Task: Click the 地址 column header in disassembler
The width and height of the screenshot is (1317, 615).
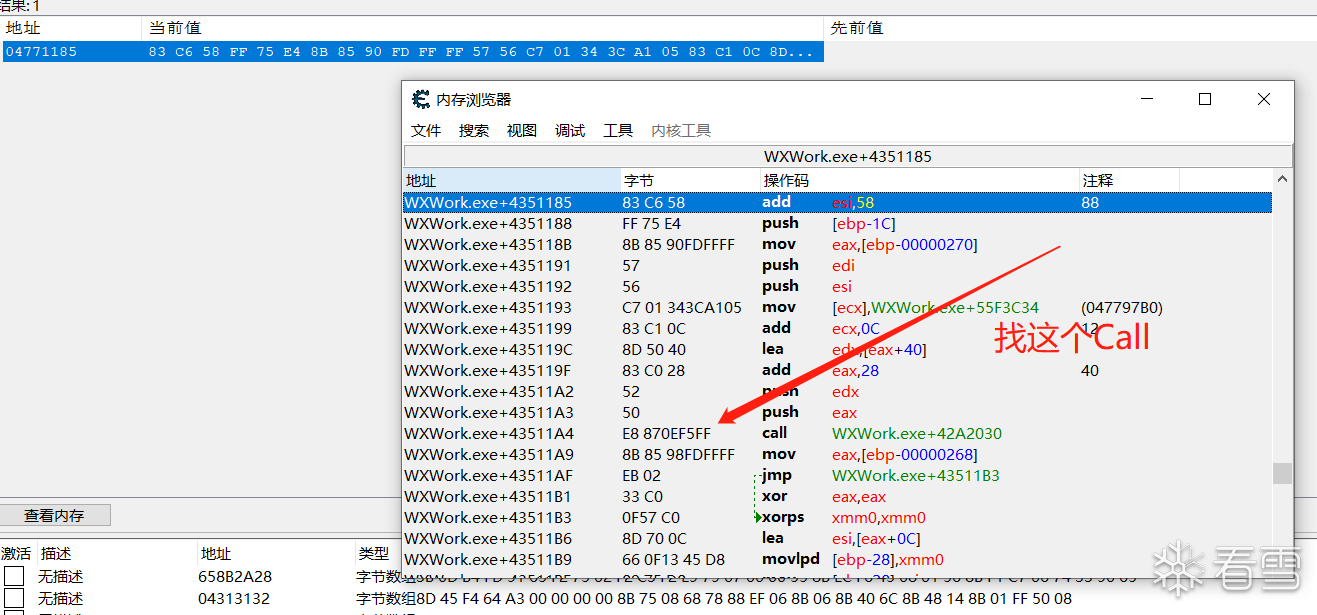Action: click(x=511, y=181)
